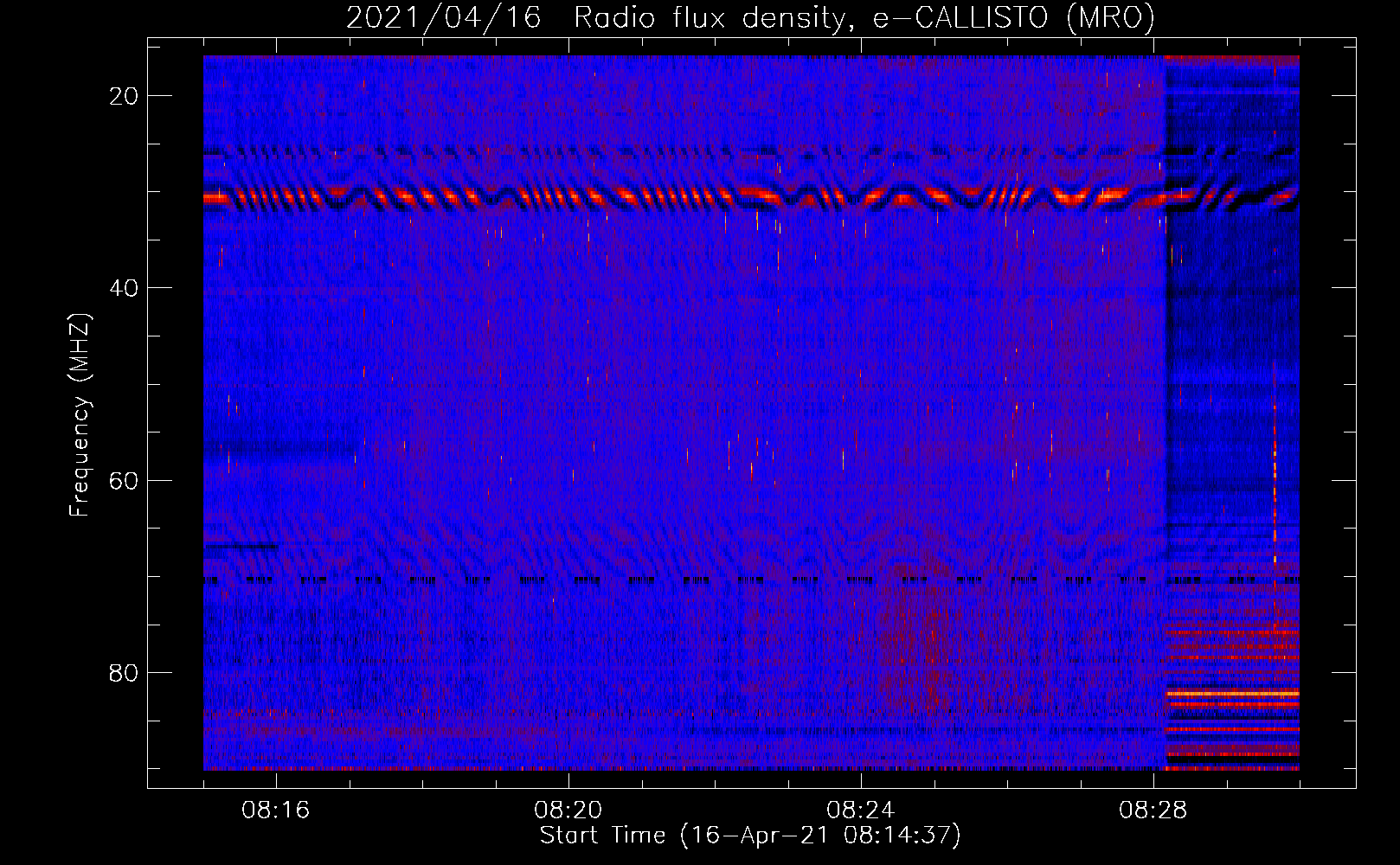Click the 08:24 time tick label

[x=861, y=811]
